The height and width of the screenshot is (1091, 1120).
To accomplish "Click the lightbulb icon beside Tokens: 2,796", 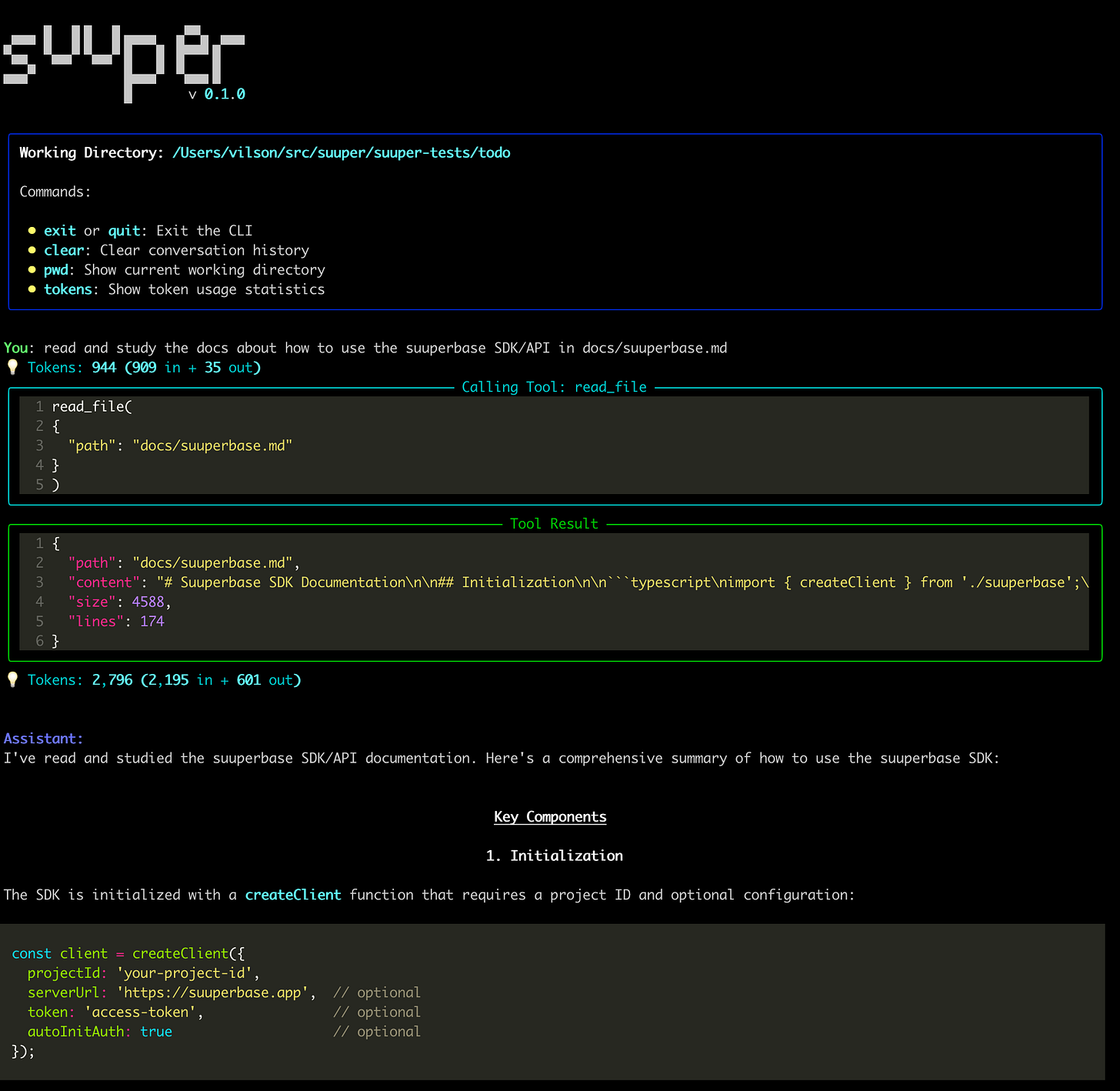I will (x=12, y=680).
